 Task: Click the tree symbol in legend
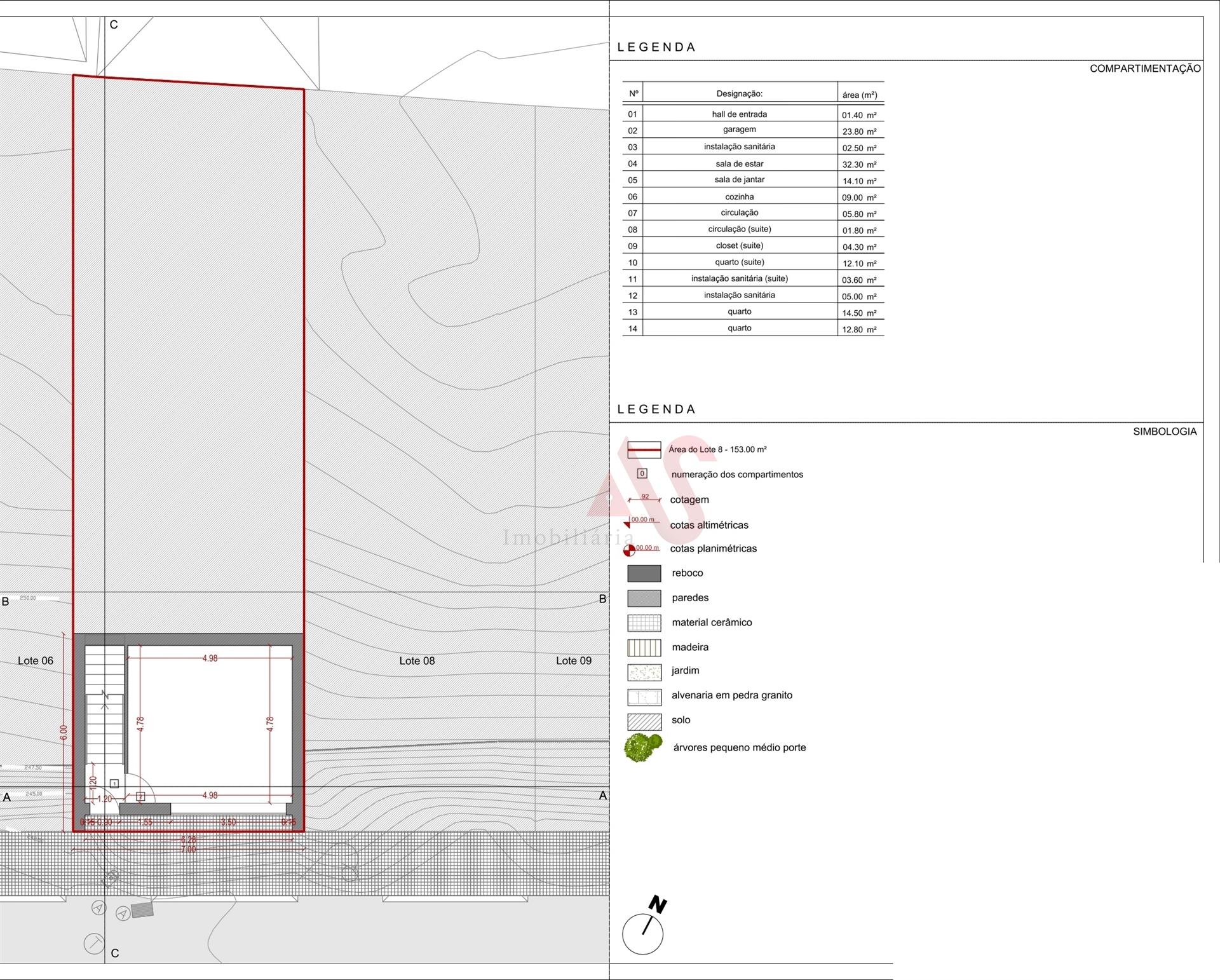644,747
